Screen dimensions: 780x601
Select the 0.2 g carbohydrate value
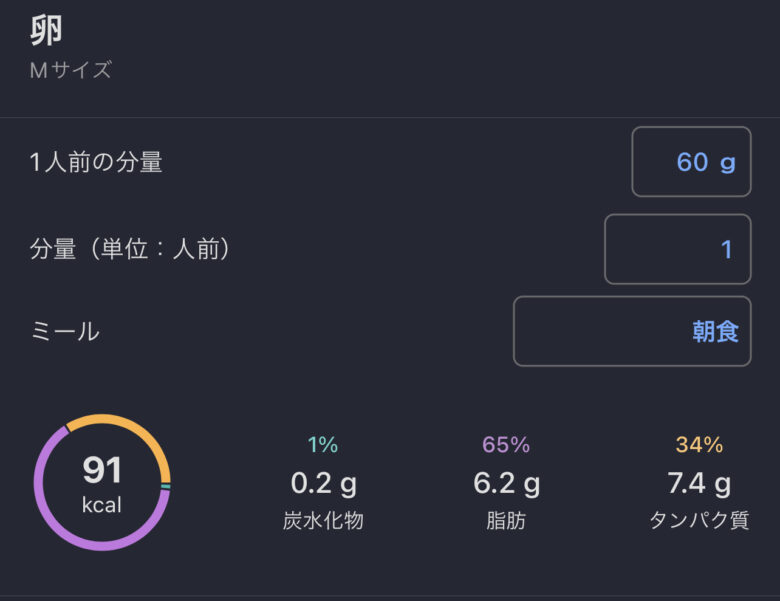tap(323, 484)
